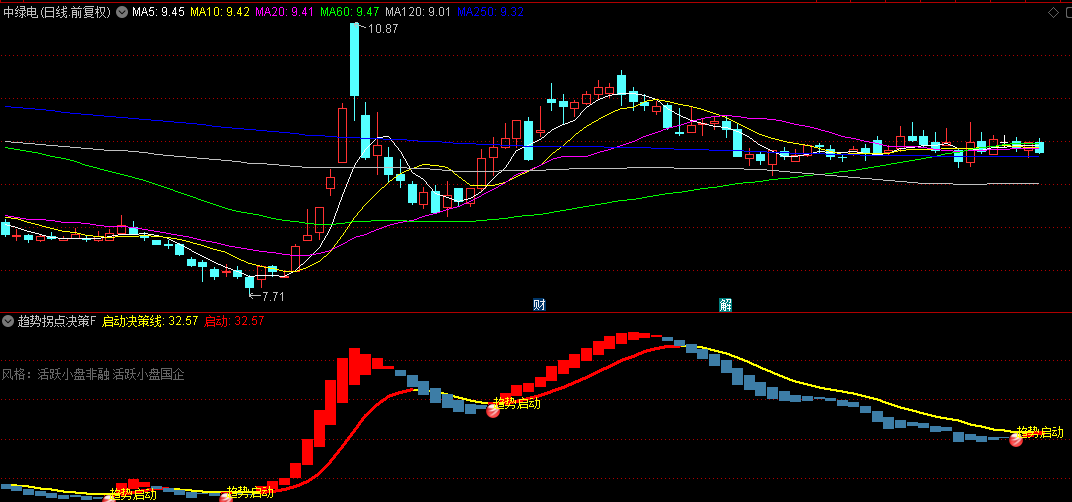Screen dimensions: 1072x502
Task: Click the 启动决策线: 32.57 indicator value
Action: pos(150,321)
